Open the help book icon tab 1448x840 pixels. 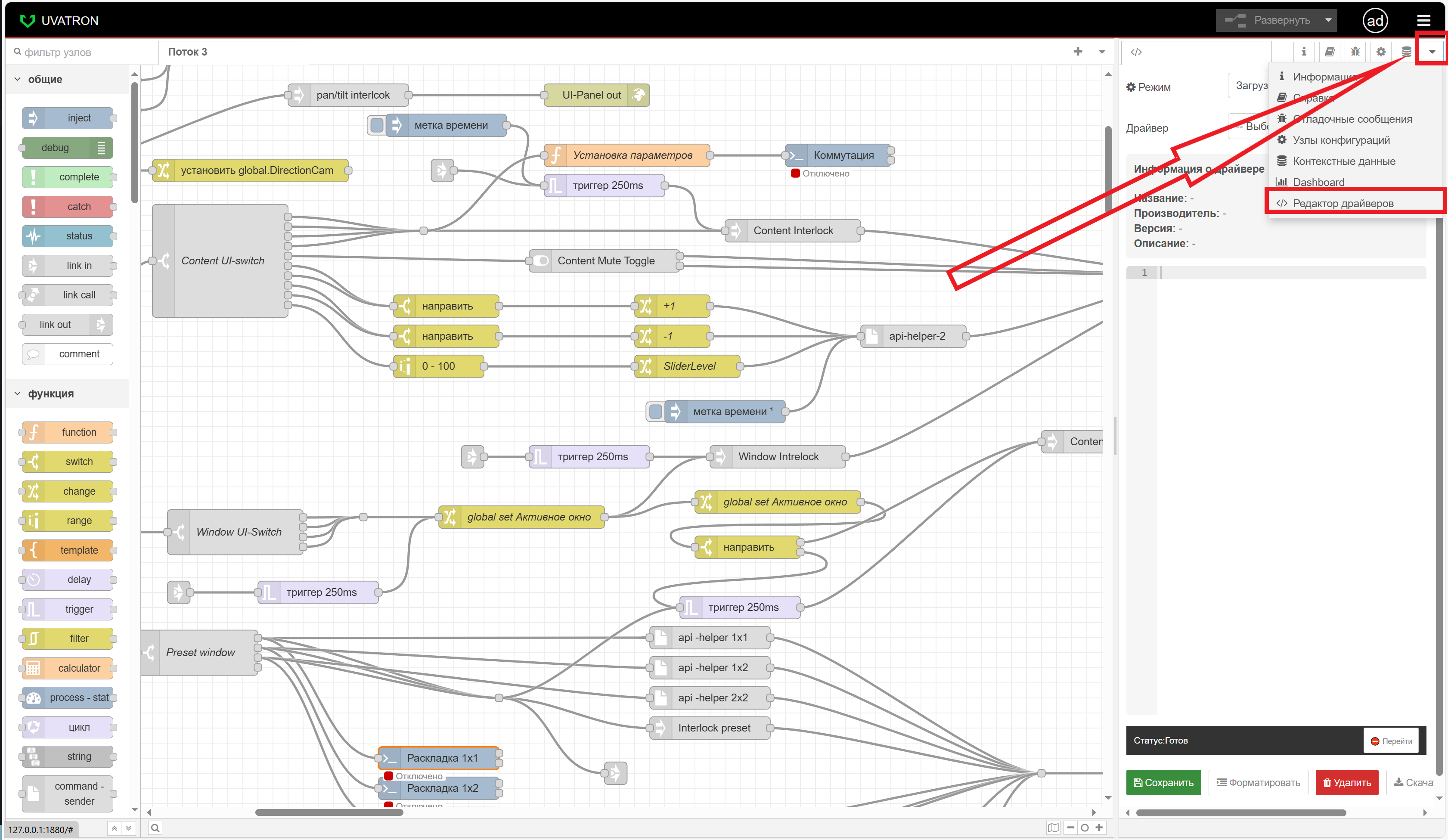1329,52
